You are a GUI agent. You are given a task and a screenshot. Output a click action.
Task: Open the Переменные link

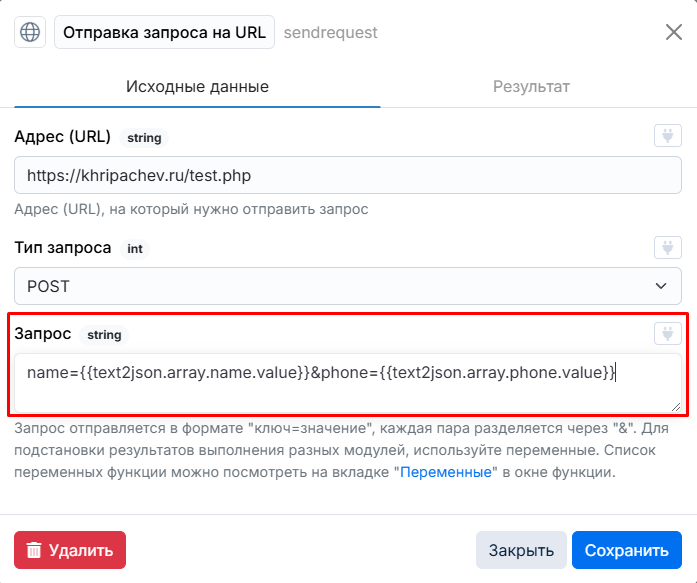coord(446,472)
